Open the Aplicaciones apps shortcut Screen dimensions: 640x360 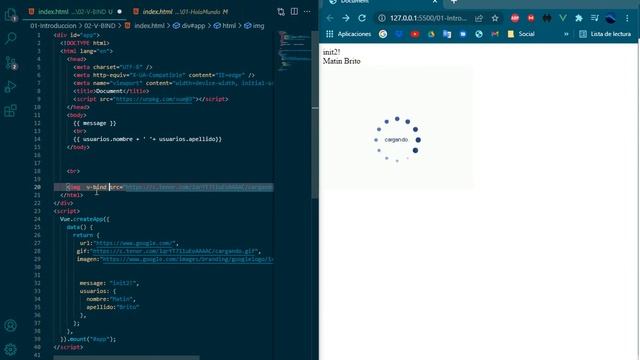coord(349,34)
